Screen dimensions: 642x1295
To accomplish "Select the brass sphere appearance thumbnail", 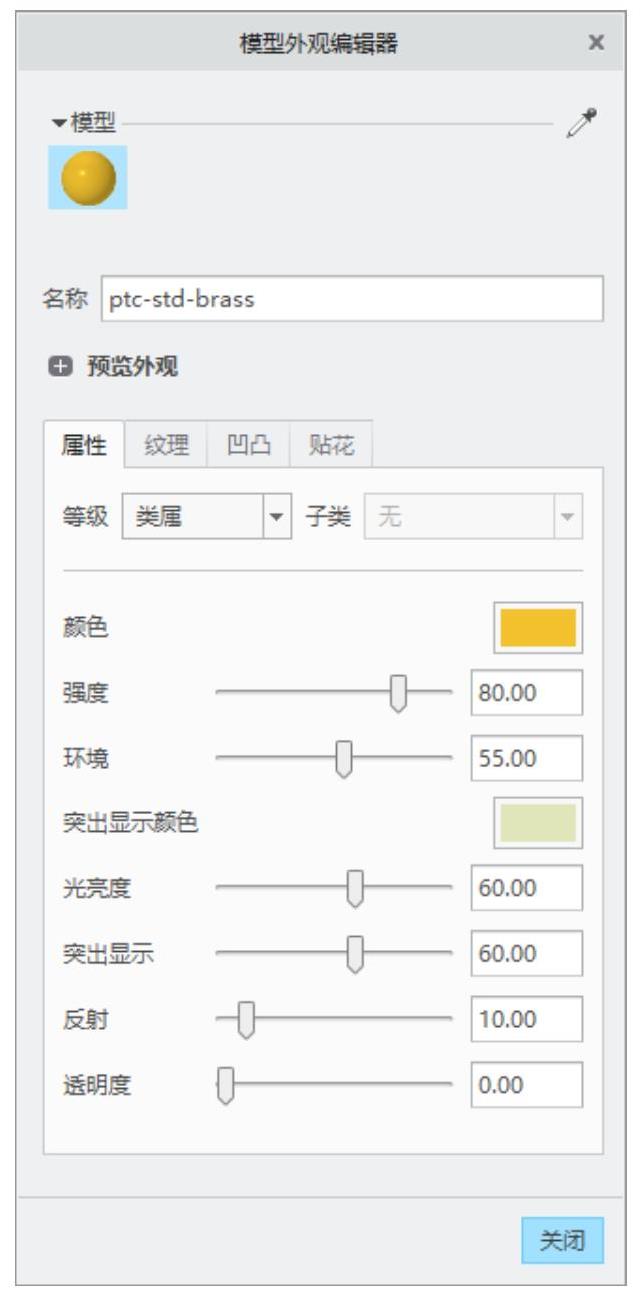I will [88, 178].
